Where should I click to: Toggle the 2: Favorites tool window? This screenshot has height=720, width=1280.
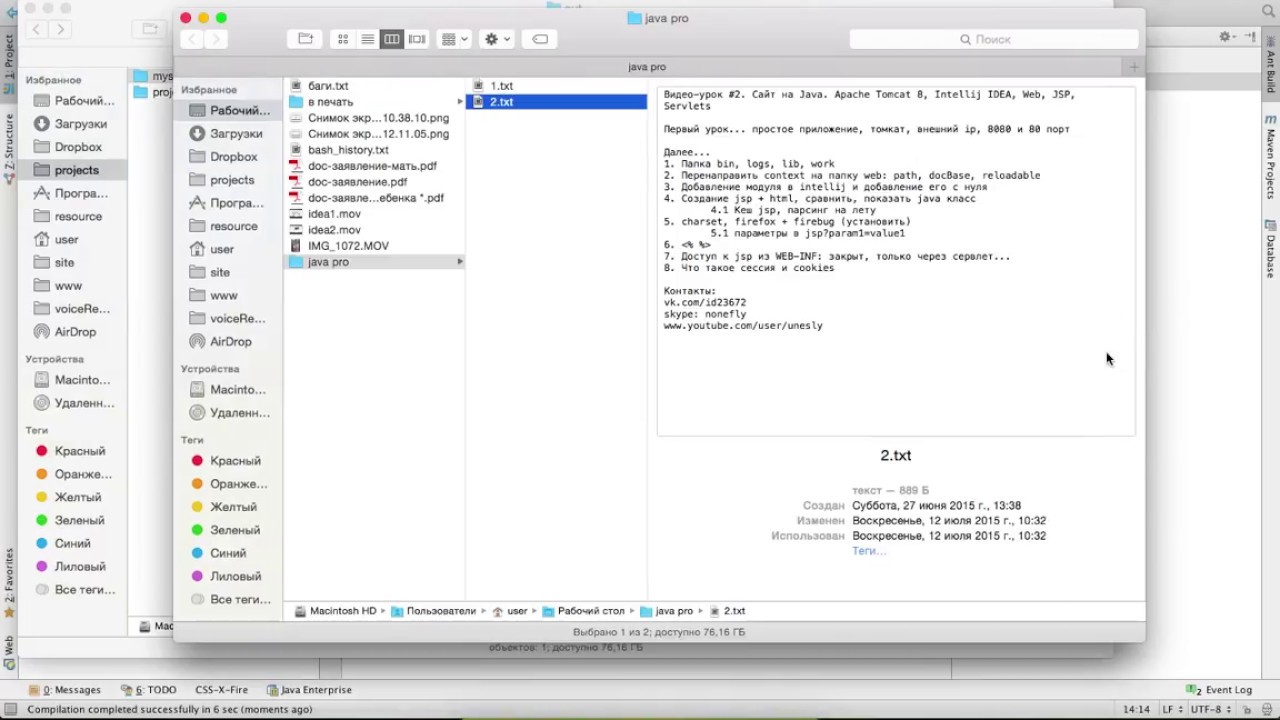(x=9, y=582)
